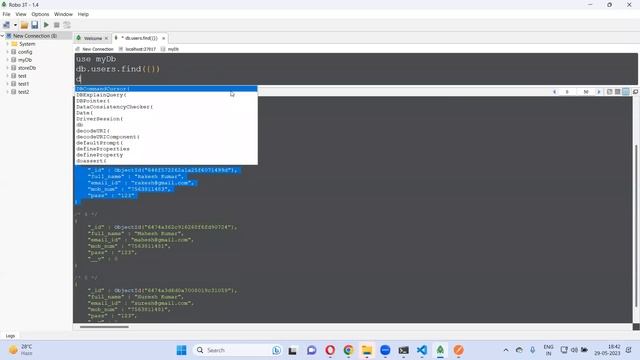This screenshot has height=360, width=640.
Task: Choose defineProperties autocomplete suggestion
Action: point(166,149)
